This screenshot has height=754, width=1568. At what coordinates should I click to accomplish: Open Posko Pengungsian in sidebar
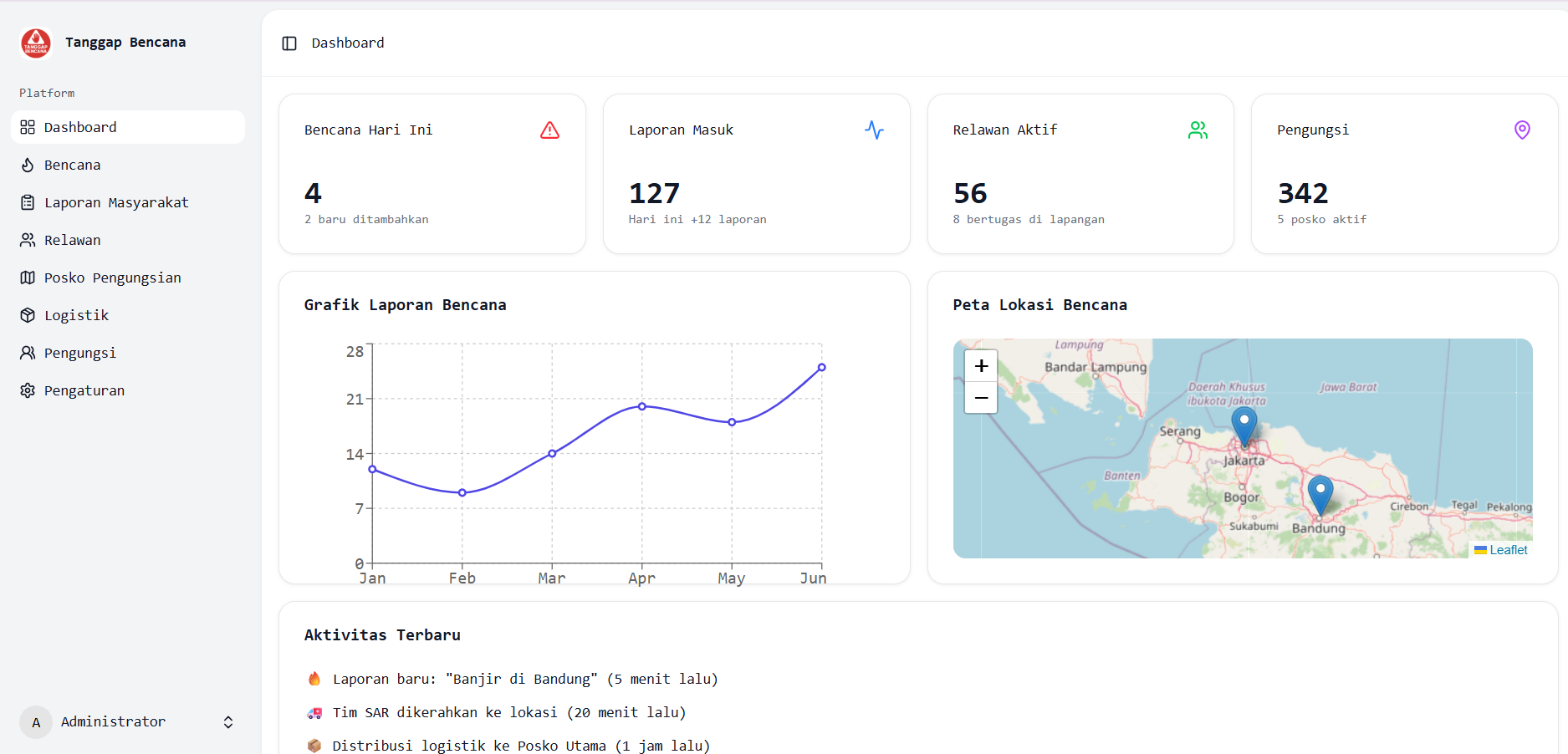[x=112, y=278]
